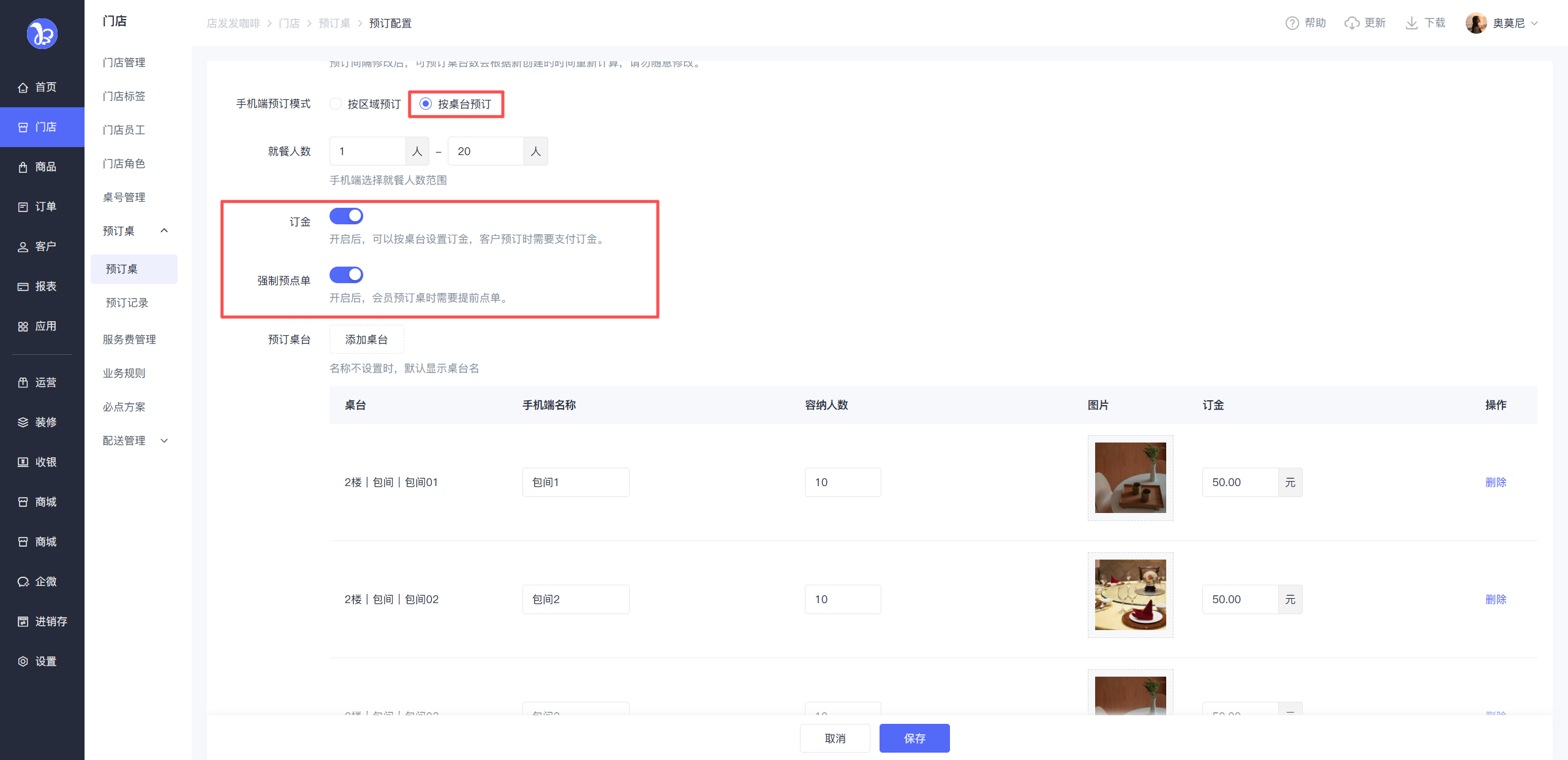The width and height of the screenshot is (1568, 760).
Task: Open the 应用 apps grid icon
Action: pyautogui.click(x=23, y=327)
